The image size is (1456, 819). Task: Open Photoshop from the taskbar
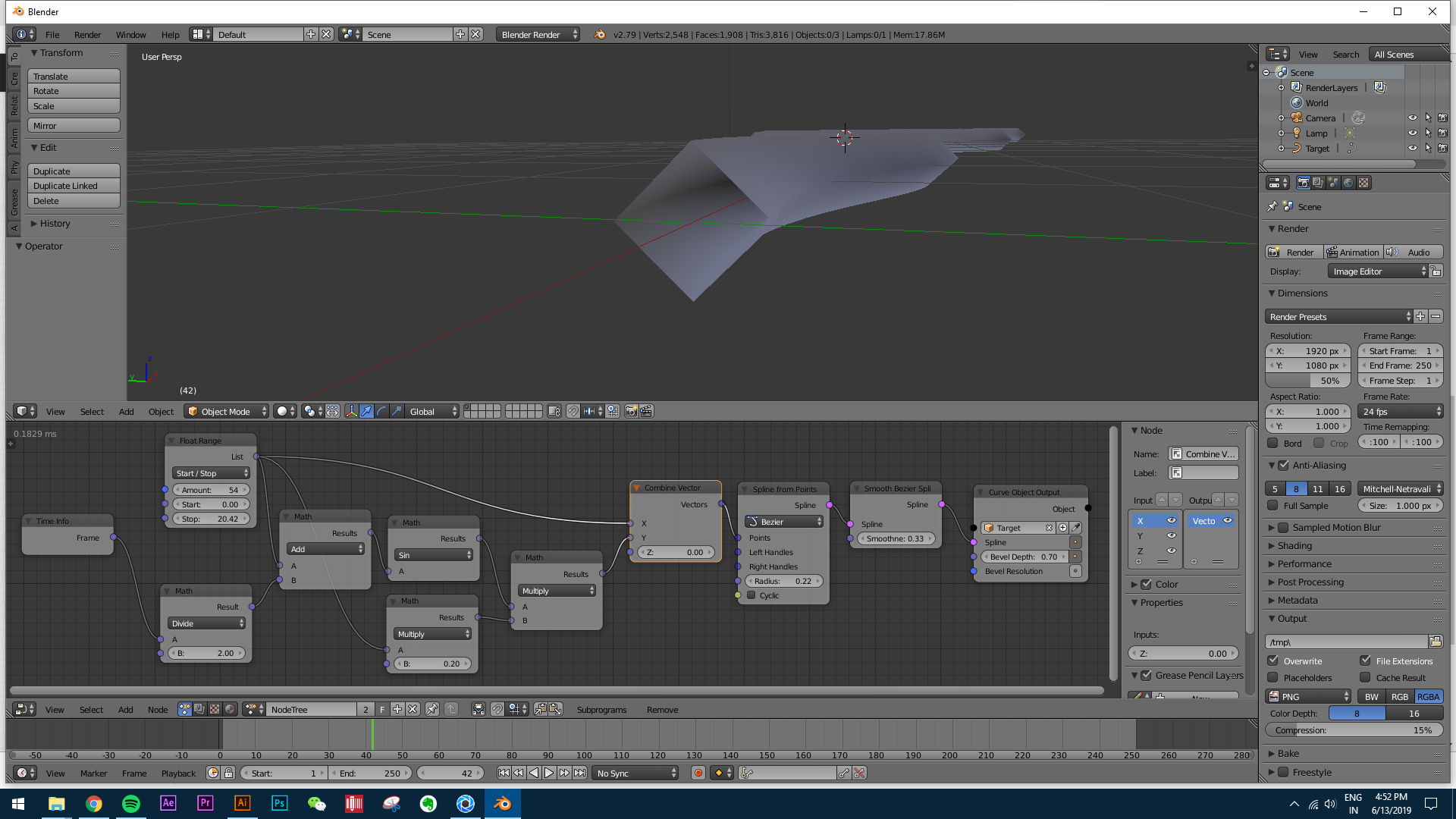(x=280, y=804)
